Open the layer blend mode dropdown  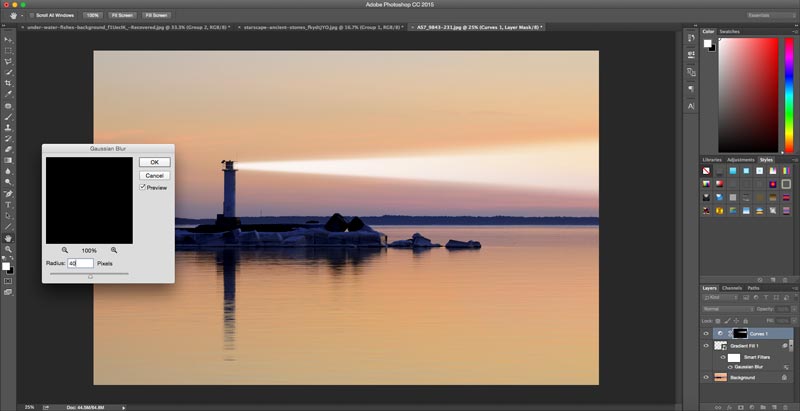click(x=728, y=309)
